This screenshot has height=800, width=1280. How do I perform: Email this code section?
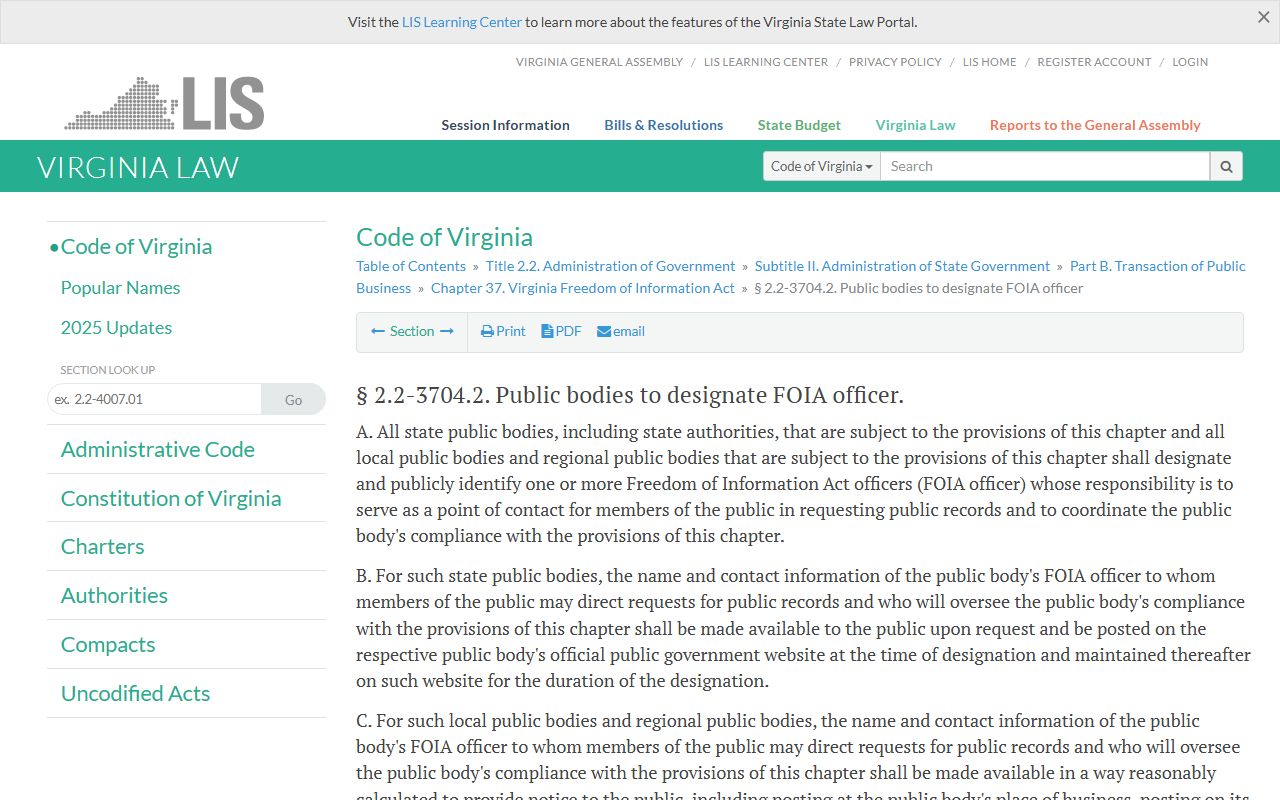[621, 331]
